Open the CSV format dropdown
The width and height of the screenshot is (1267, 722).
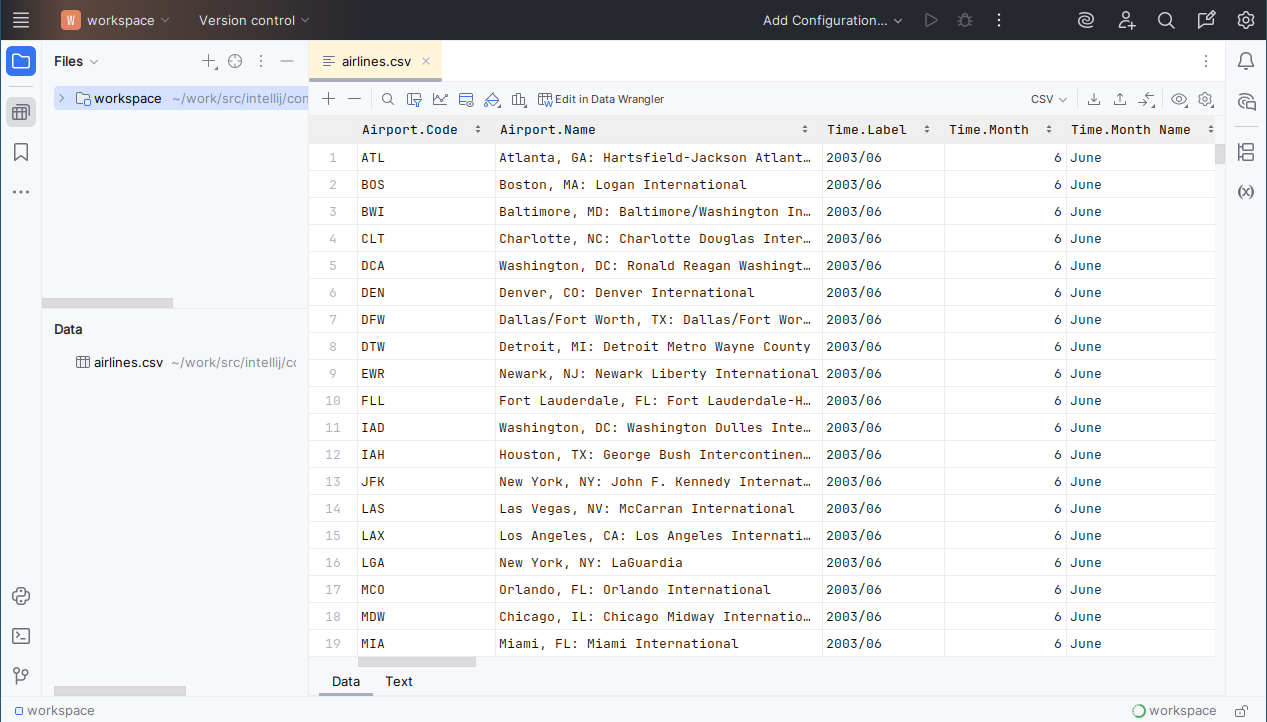coord(1049,99)
